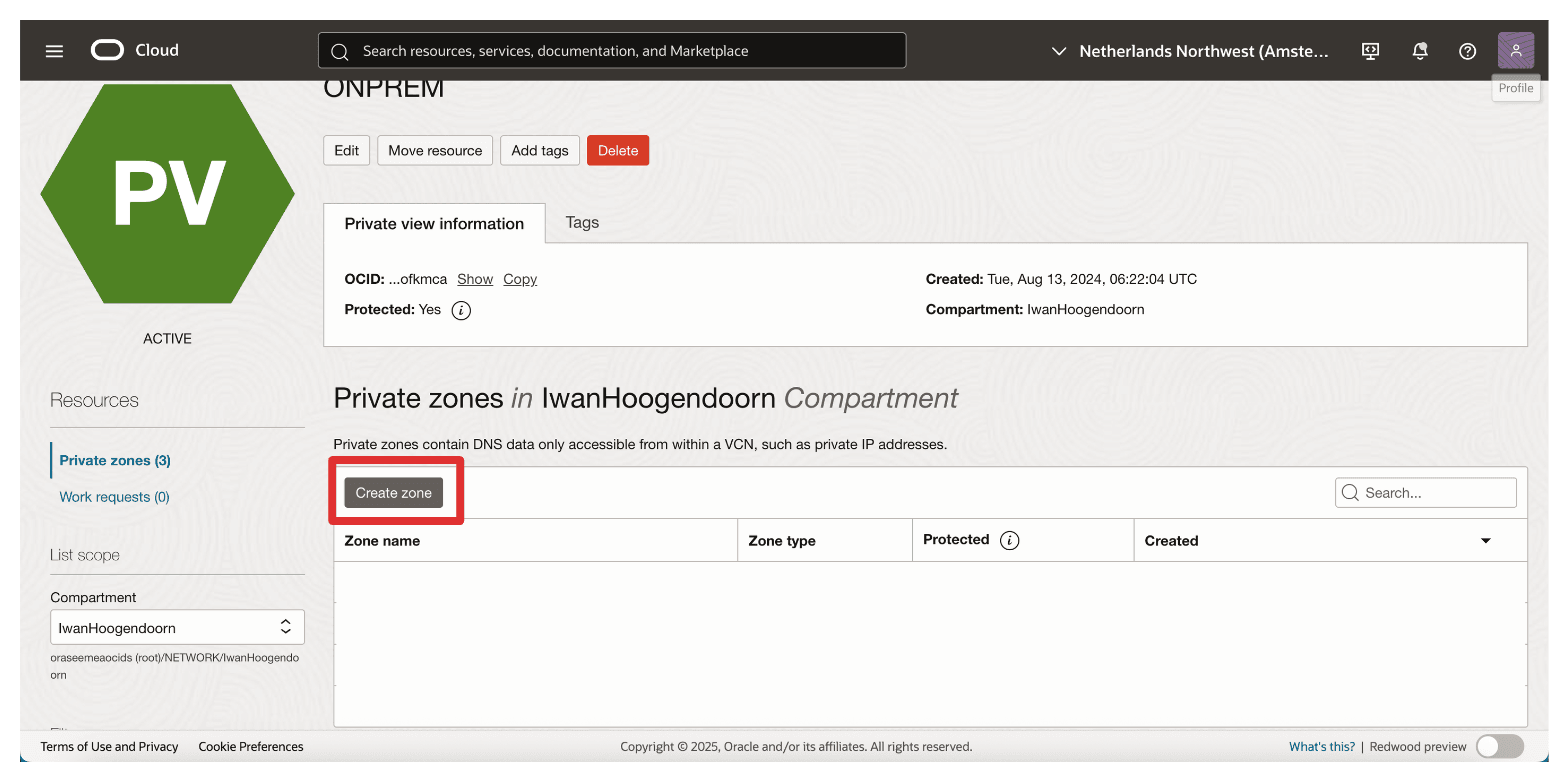This screenshot has height=782, width=1568.
Task: Click the info icon next to Protected: Yes
Action: (461, 310)
